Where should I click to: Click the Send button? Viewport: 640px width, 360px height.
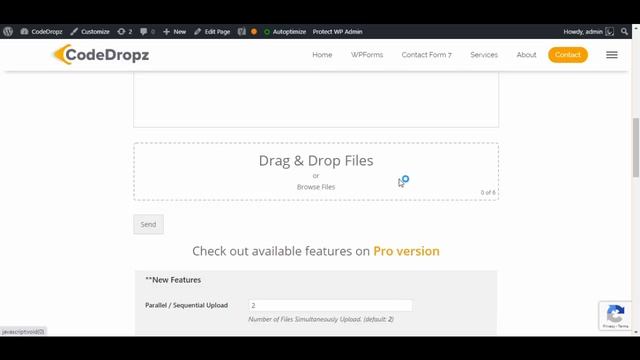148,224
